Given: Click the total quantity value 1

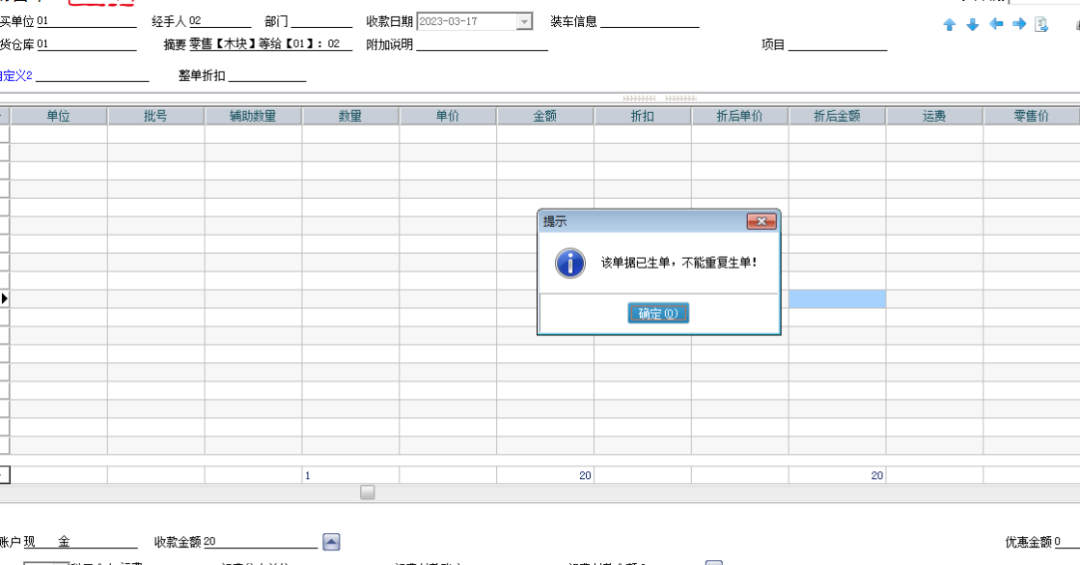Looking at the screenshot, I should (x=308, y=475).
